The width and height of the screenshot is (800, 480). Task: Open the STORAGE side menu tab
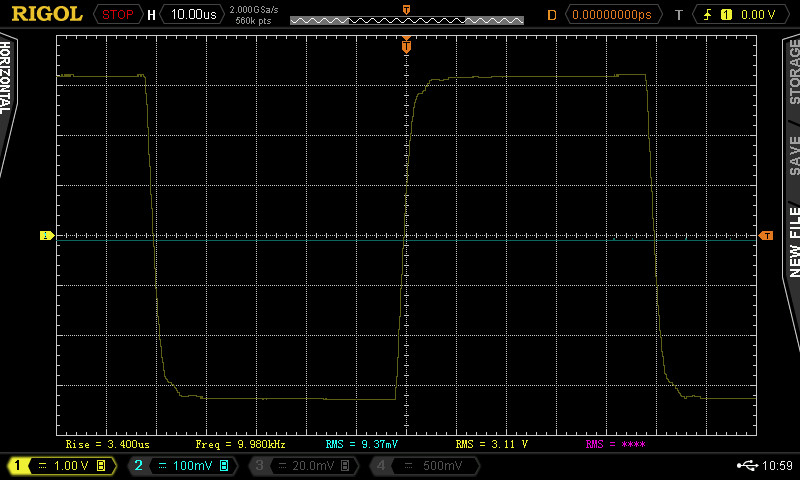(x=793, y=72)
